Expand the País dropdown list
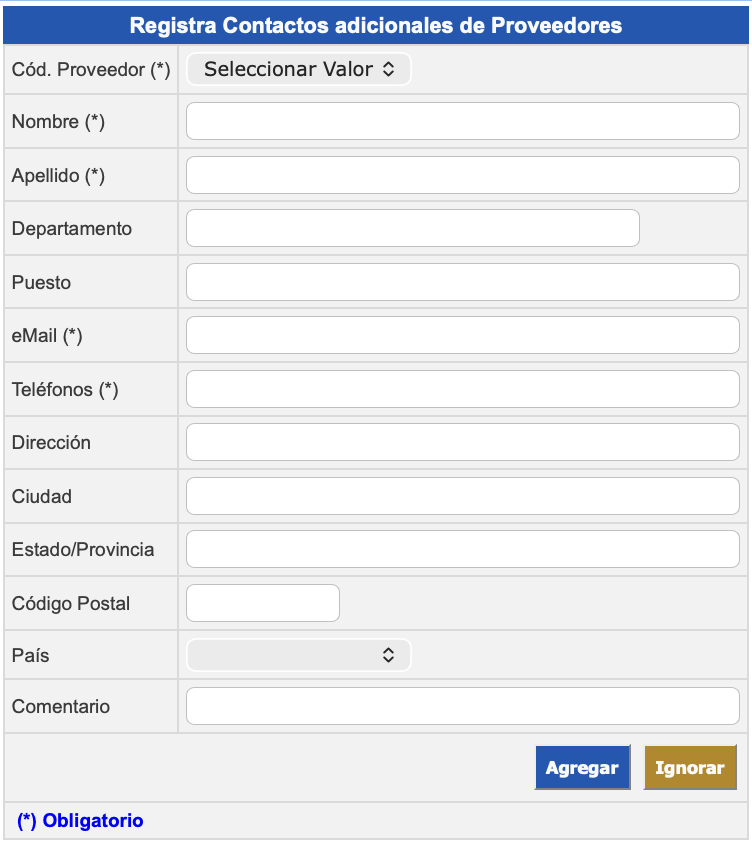The height and width of the screenshot is (844, 752). tap(298, 656)
